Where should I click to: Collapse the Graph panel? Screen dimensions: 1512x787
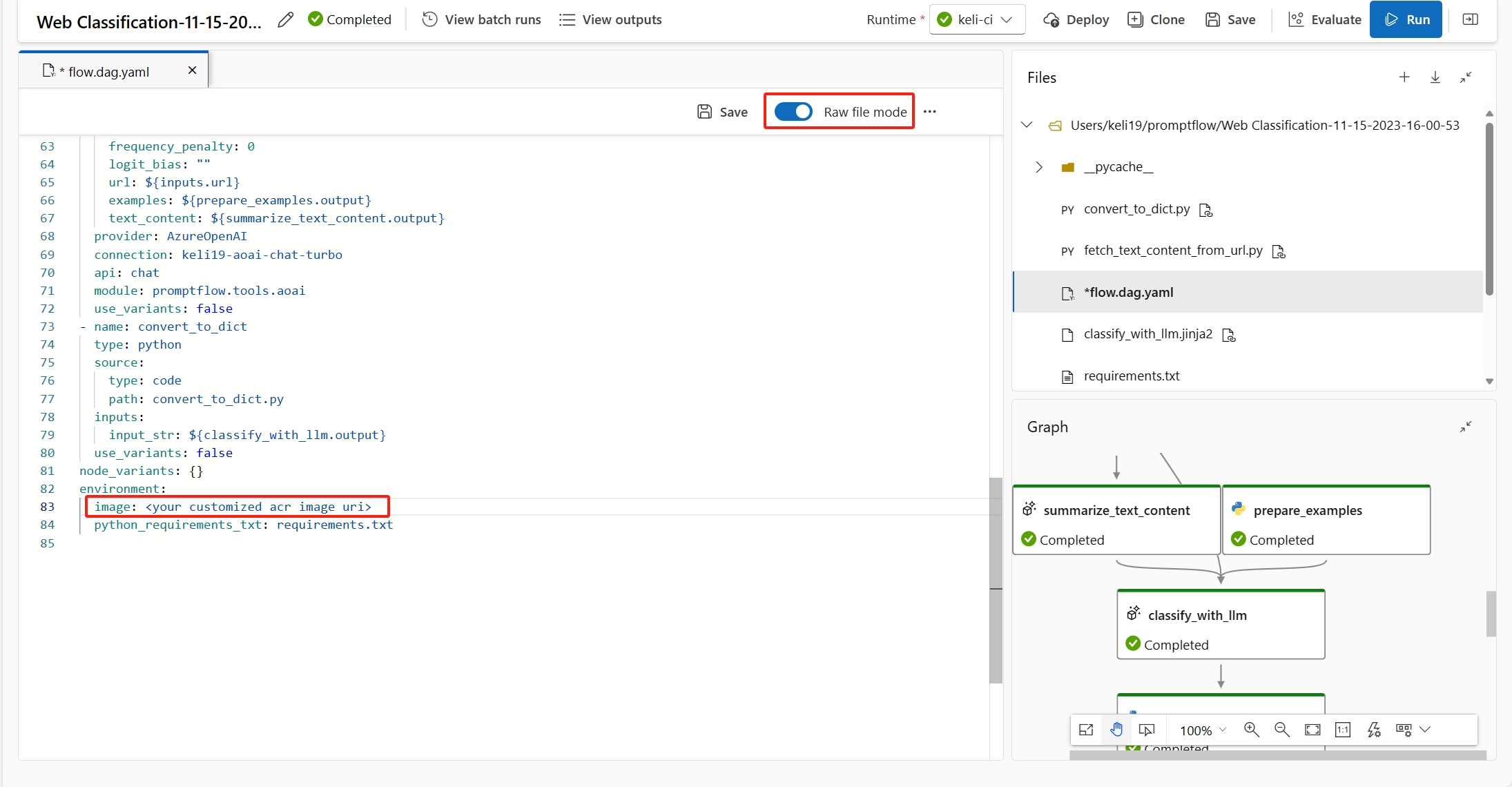point(1465,427)
